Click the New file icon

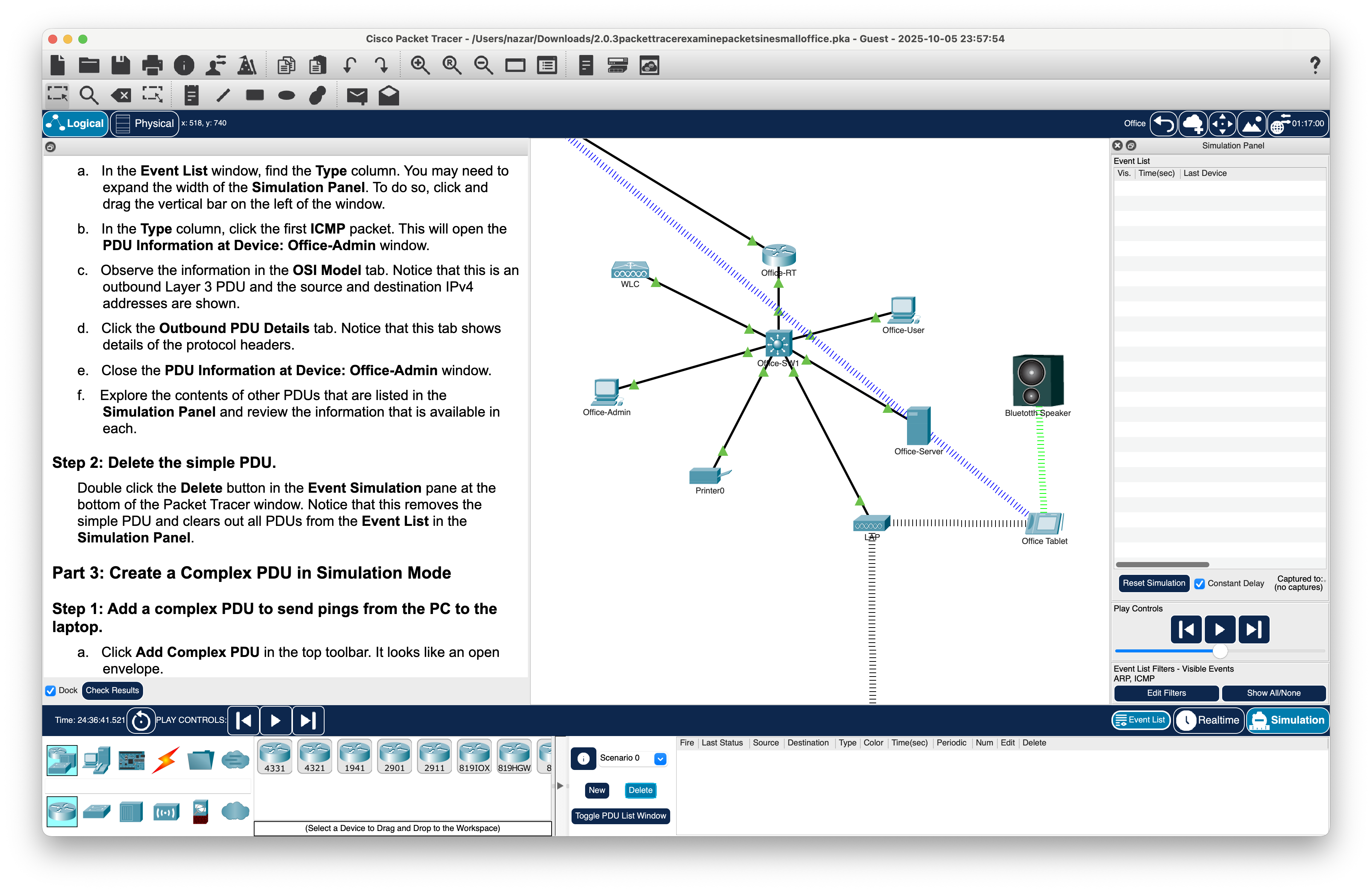[x=58, y=65]
